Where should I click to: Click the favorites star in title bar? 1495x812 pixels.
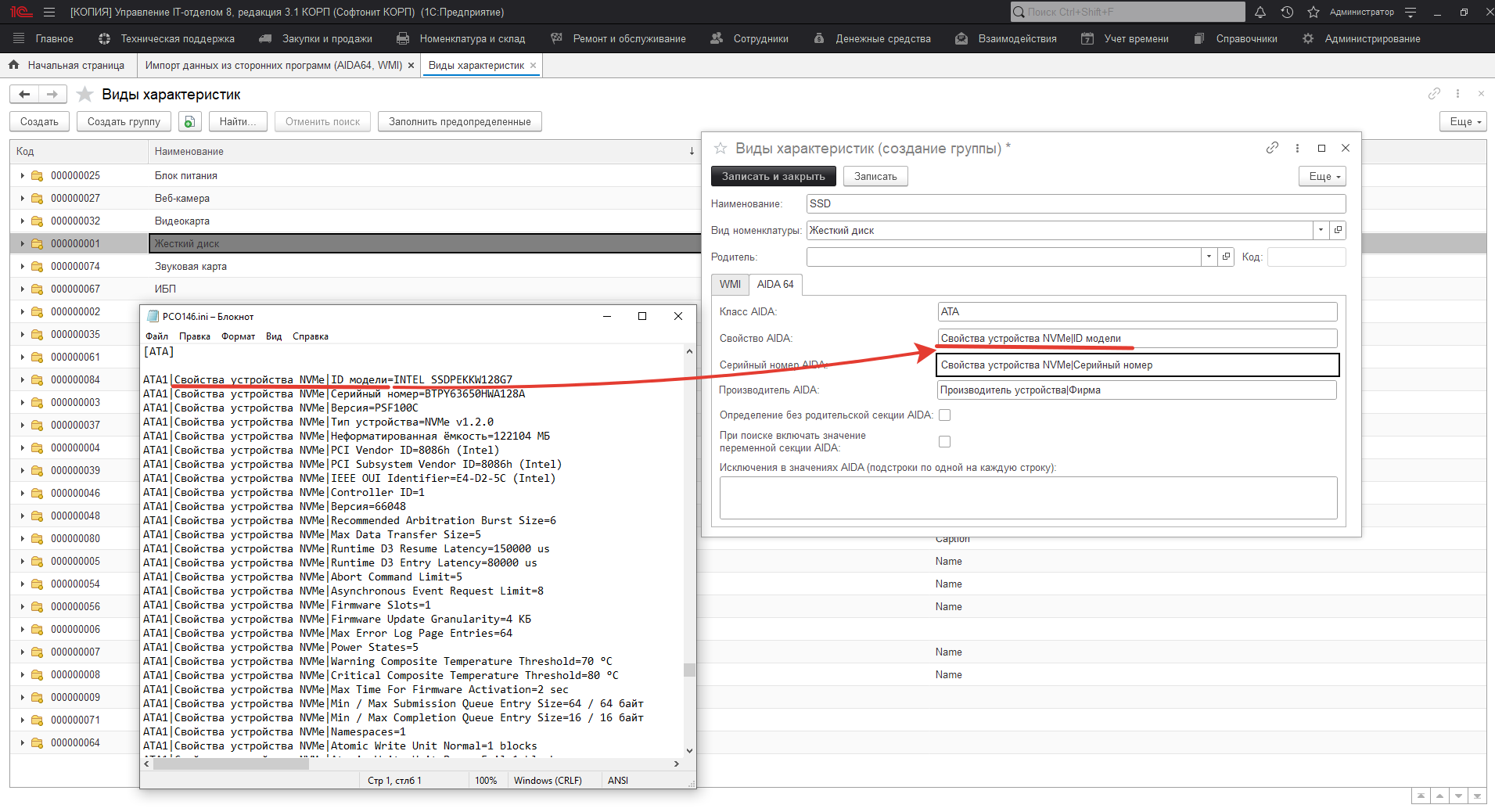[x=1314, y=12]
